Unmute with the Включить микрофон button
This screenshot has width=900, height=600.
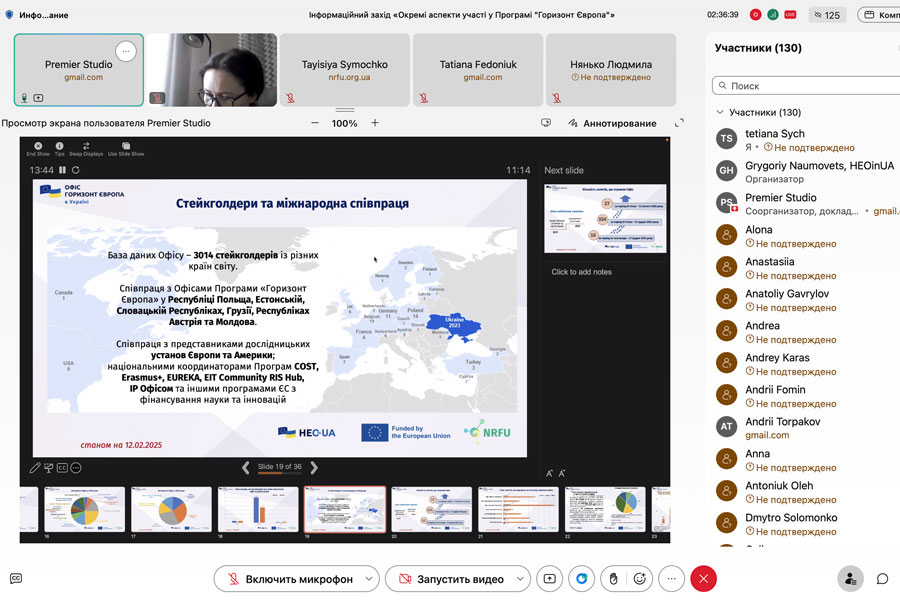[x=286, y=579]
